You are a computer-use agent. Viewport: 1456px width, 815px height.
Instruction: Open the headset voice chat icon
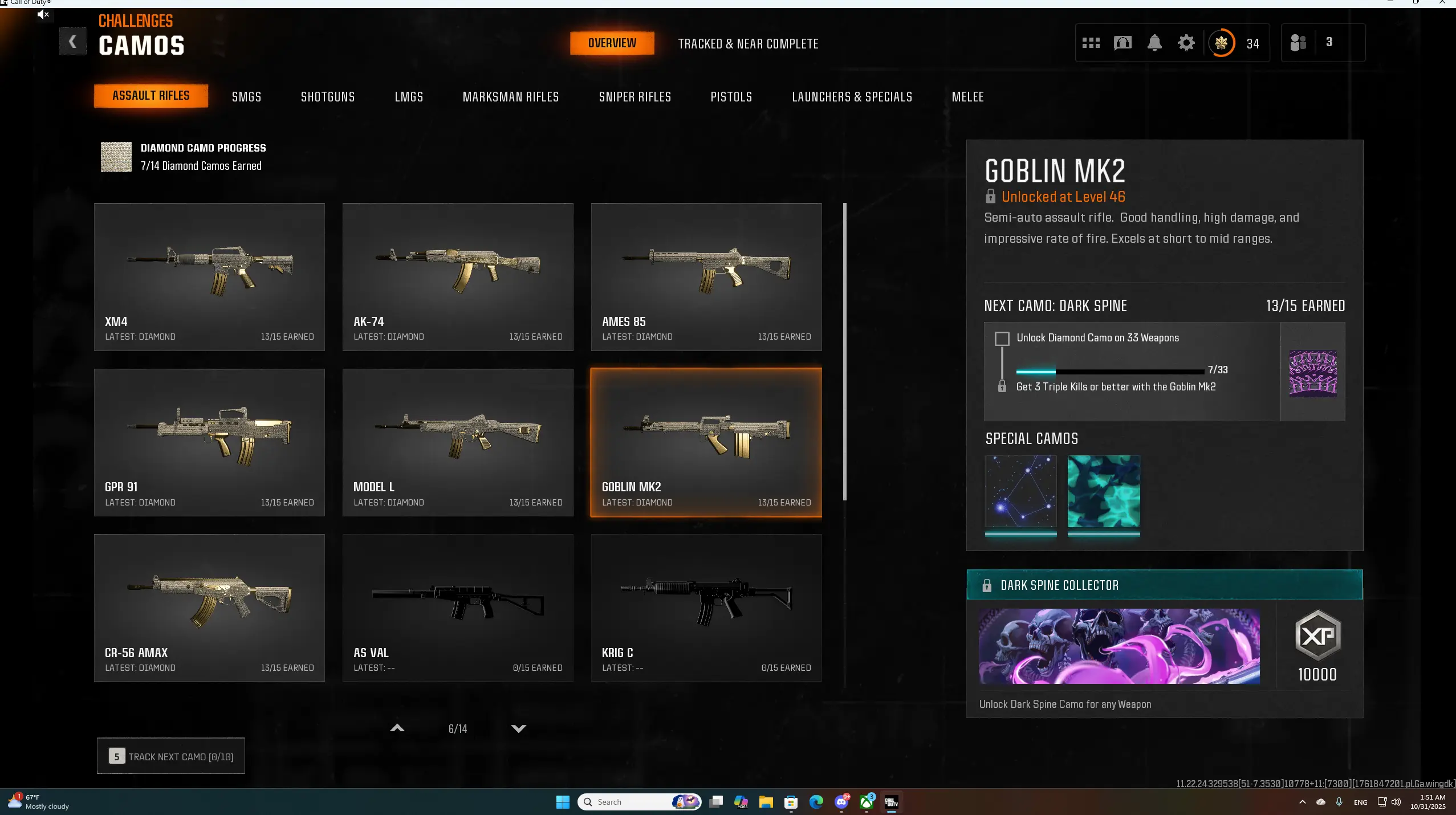tap(1122, 43)
